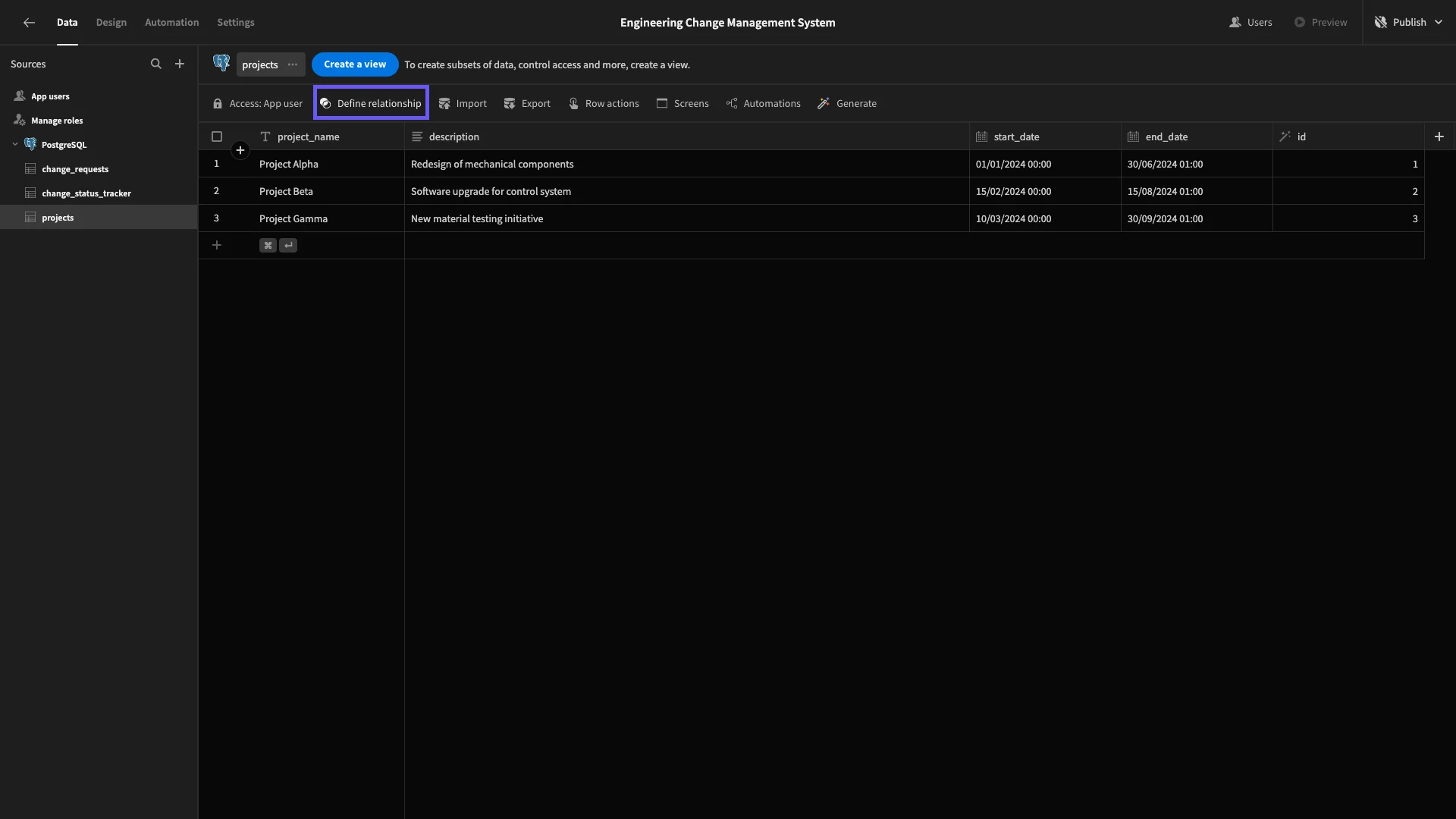
Task: Click the Preview button
Action: tap(1320, 23)
